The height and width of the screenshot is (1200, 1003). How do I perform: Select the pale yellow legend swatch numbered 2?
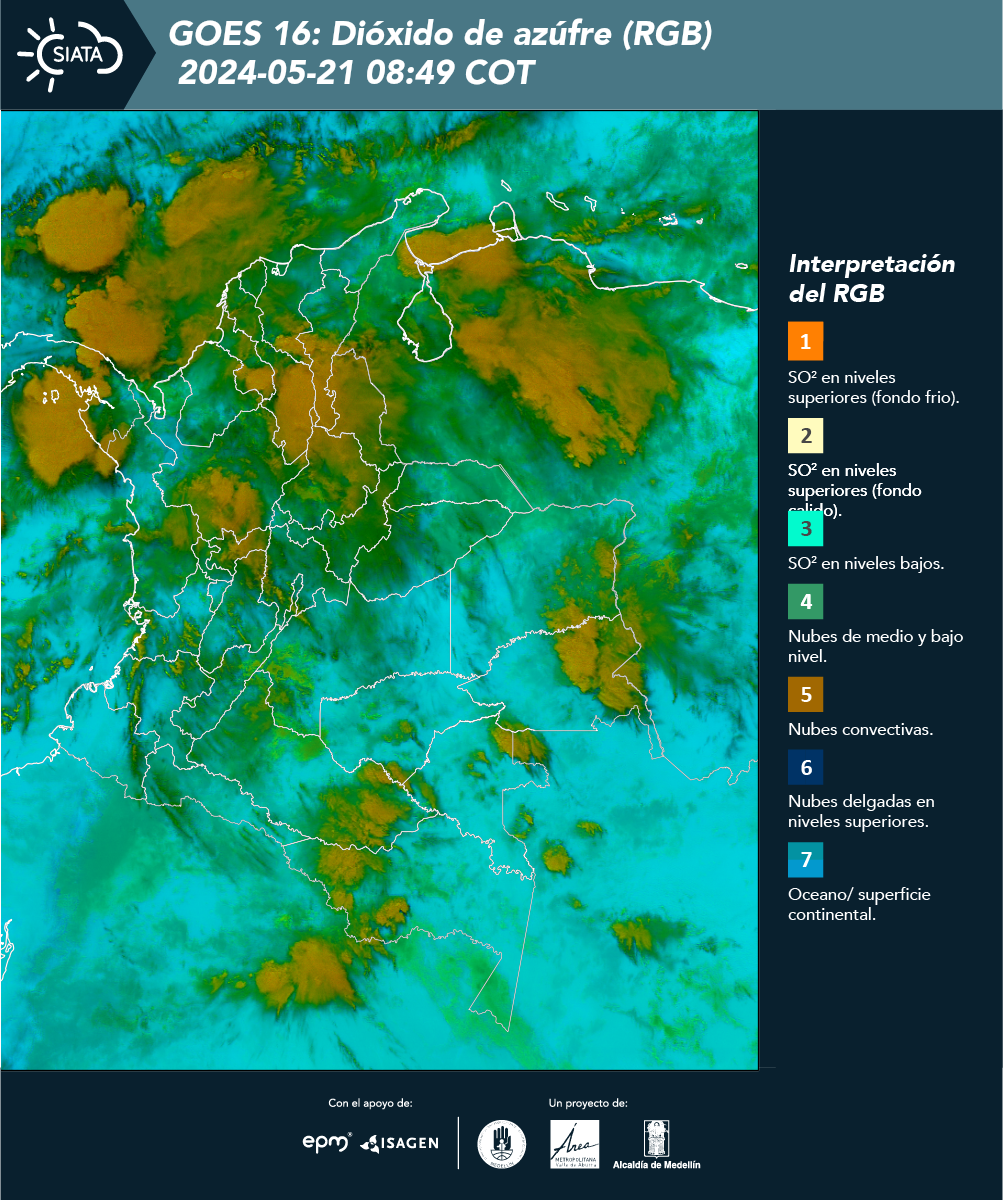[x=805, y=436]
